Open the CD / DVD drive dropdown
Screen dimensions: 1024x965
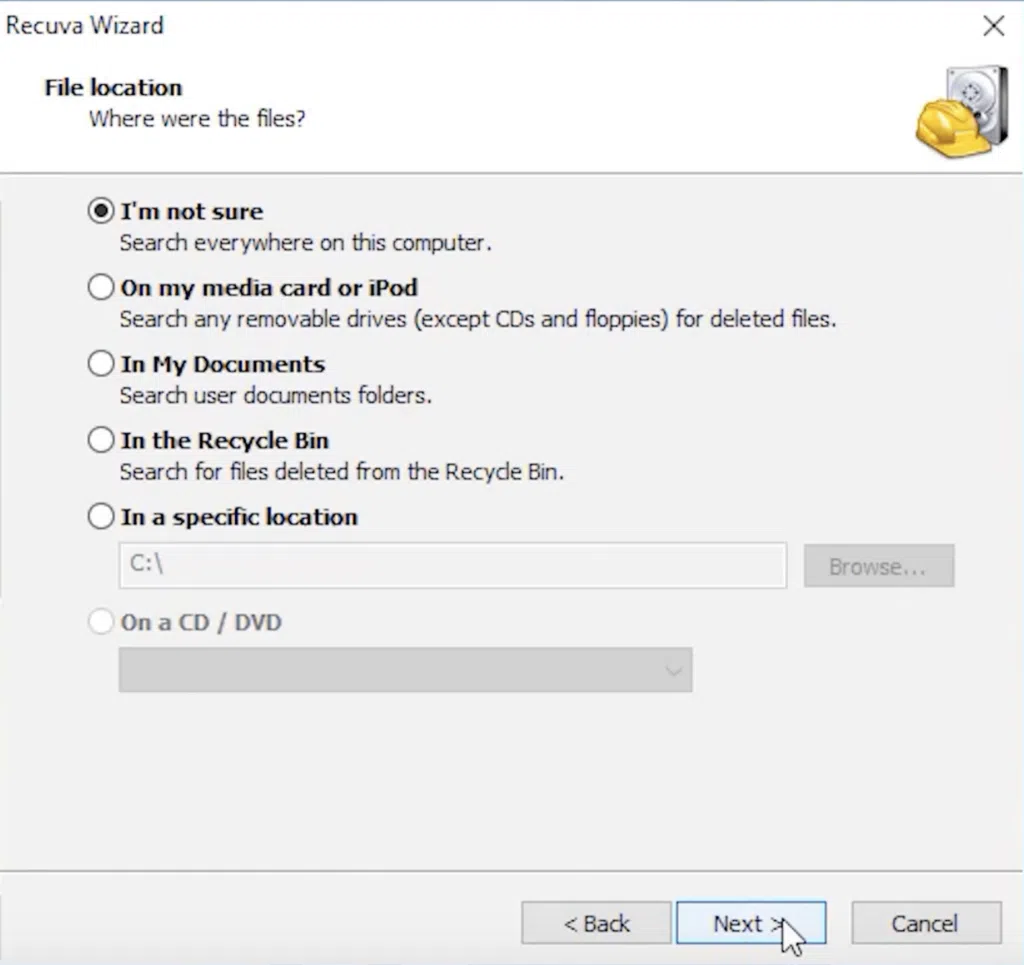pyautogui.click(x=405, y=670)
